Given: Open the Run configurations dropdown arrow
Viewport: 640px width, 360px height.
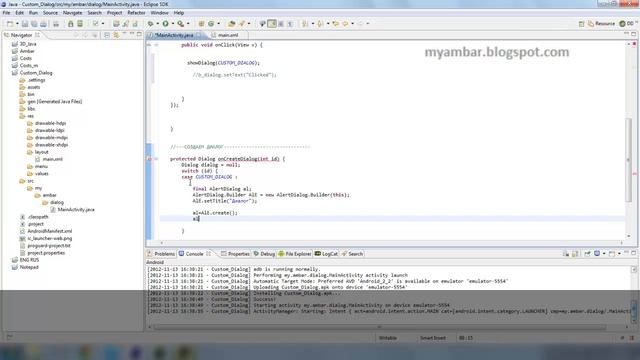Looking at the screenshot, I should pyautogui.click(x=173, y=24).
